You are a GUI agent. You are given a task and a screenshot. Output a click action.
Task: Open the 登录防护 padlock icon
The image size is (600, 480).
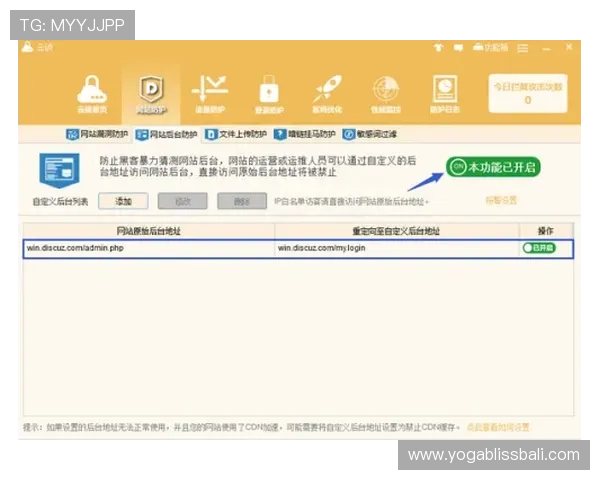point(269,94)
